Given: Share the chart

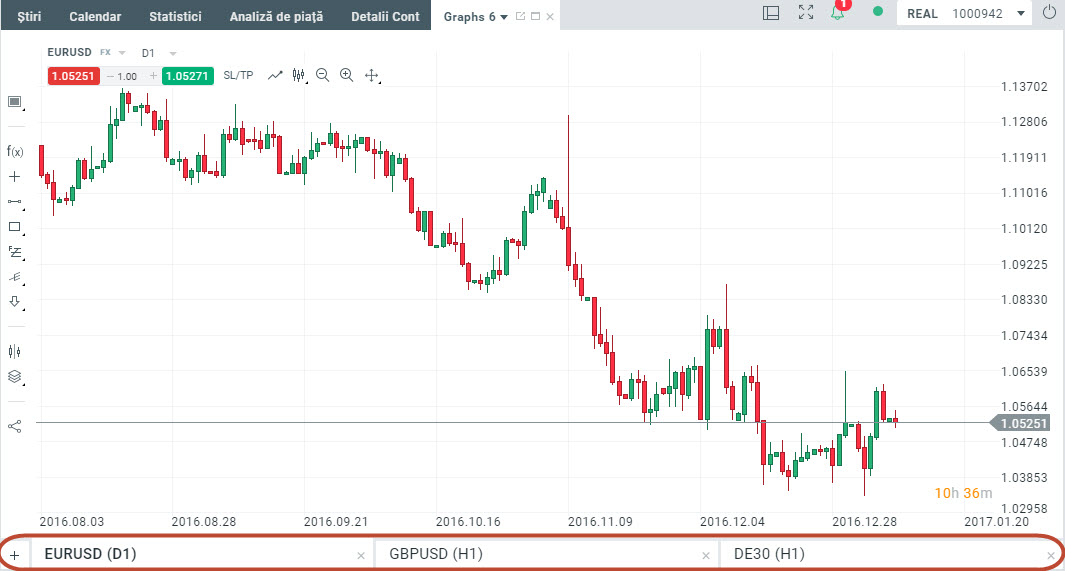Looking at the screenshot, I should coord(14,426).
